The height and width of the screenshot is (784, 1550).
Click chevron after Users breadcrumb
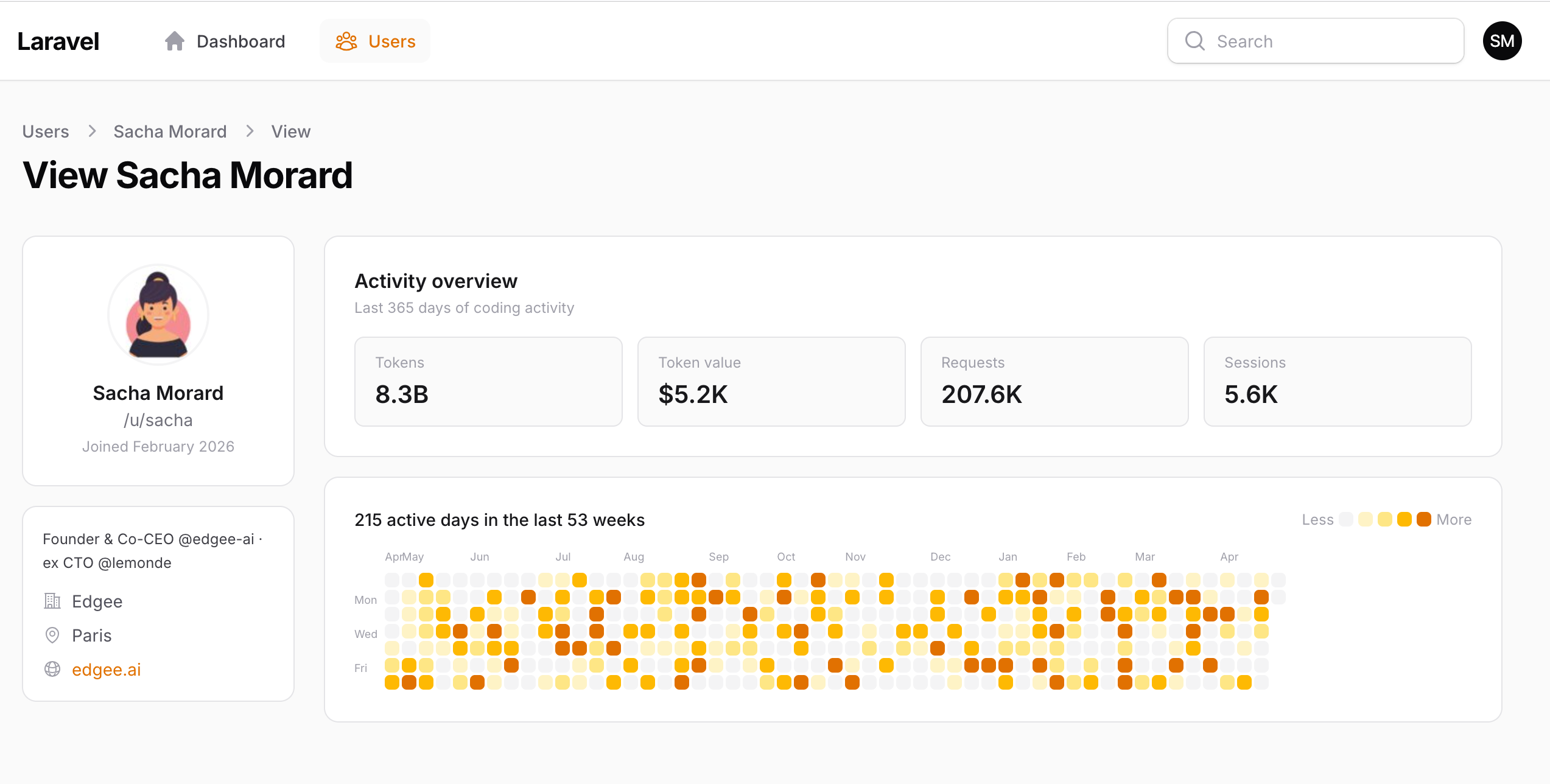click(x=92, y=131)
